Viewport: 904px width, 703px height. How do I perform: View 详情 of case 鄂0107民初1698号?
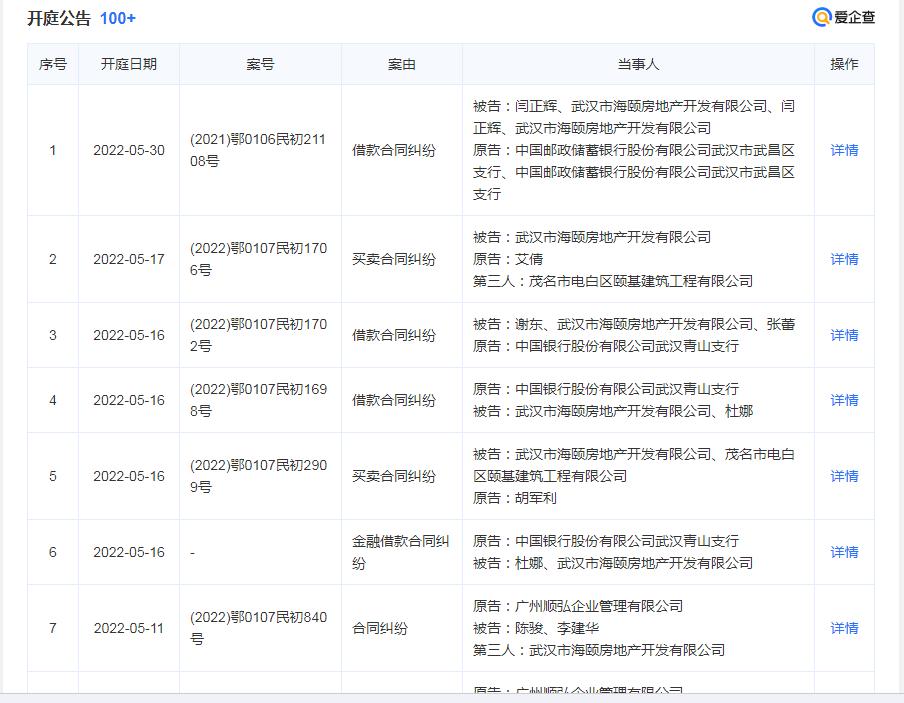pos(844,400)
